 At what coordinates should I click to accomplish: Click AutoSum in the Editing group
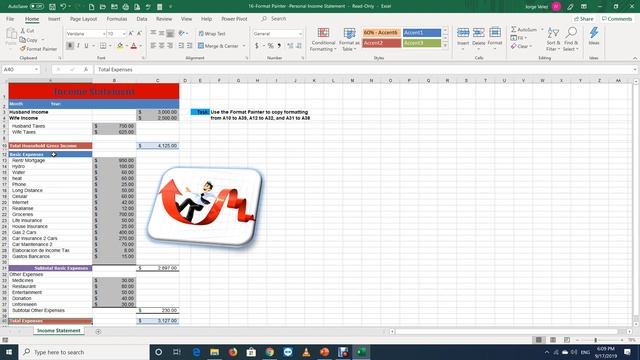(524, 29)
